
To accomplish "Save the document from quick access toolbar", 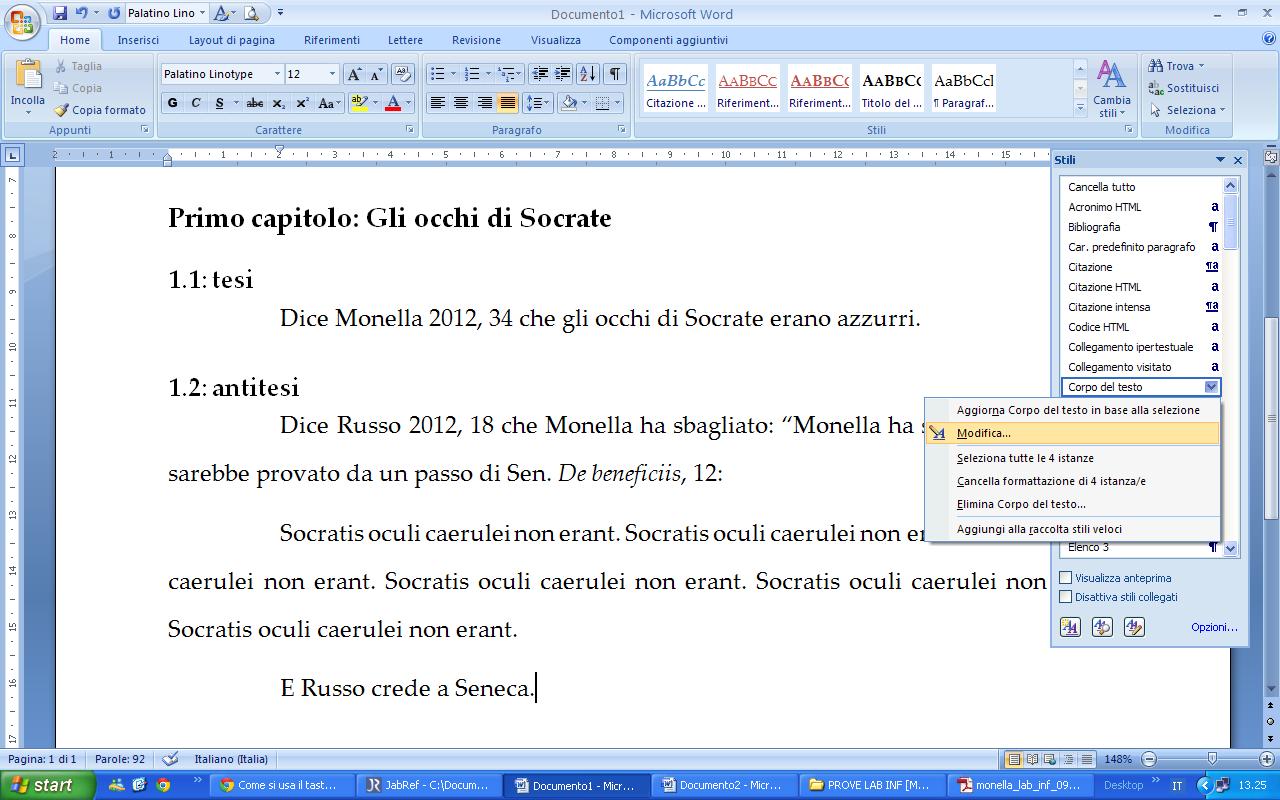I will 60,13.
